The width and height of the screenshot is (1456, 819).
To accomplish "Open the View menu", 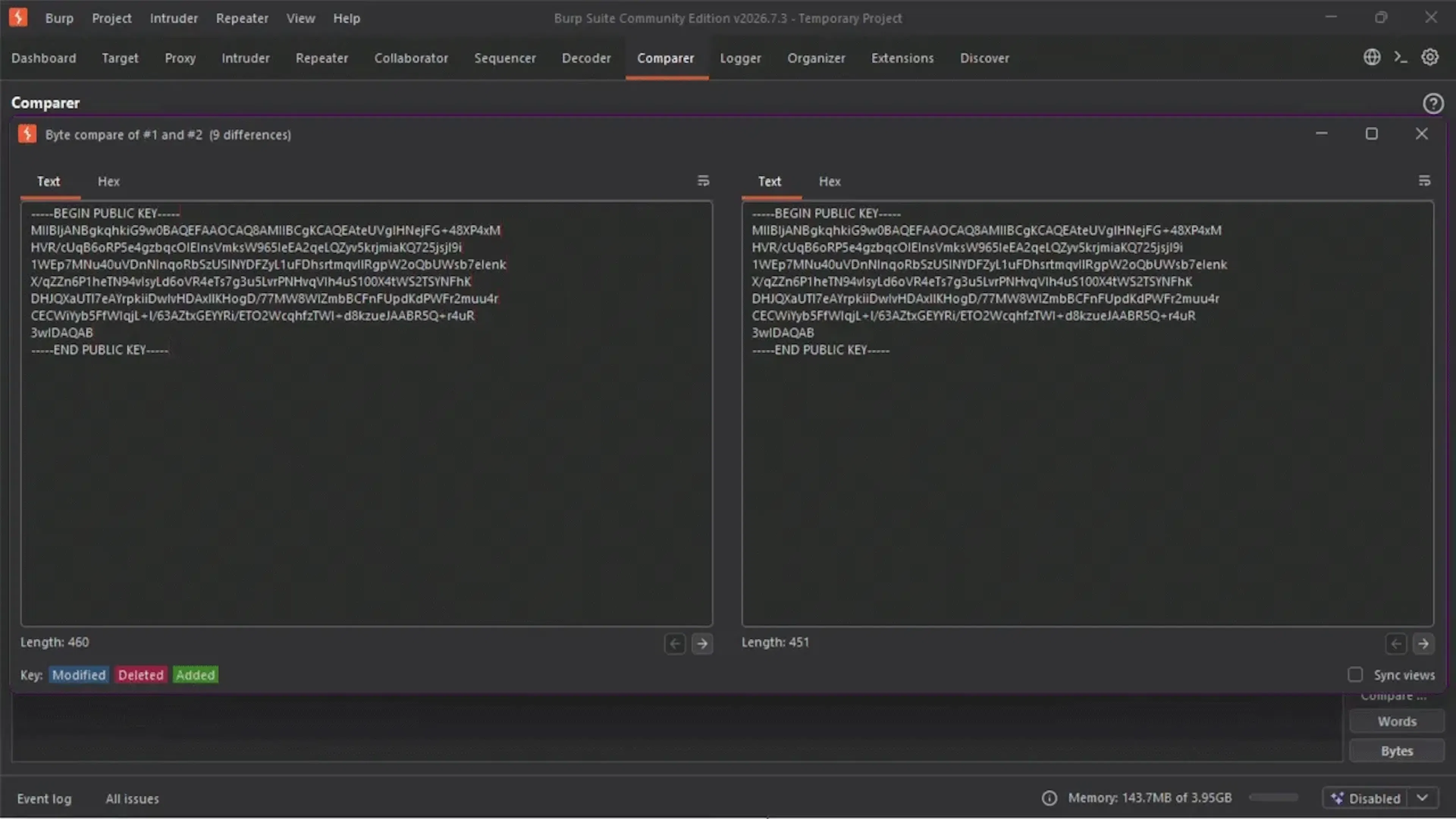I will [x=301, y=18].
